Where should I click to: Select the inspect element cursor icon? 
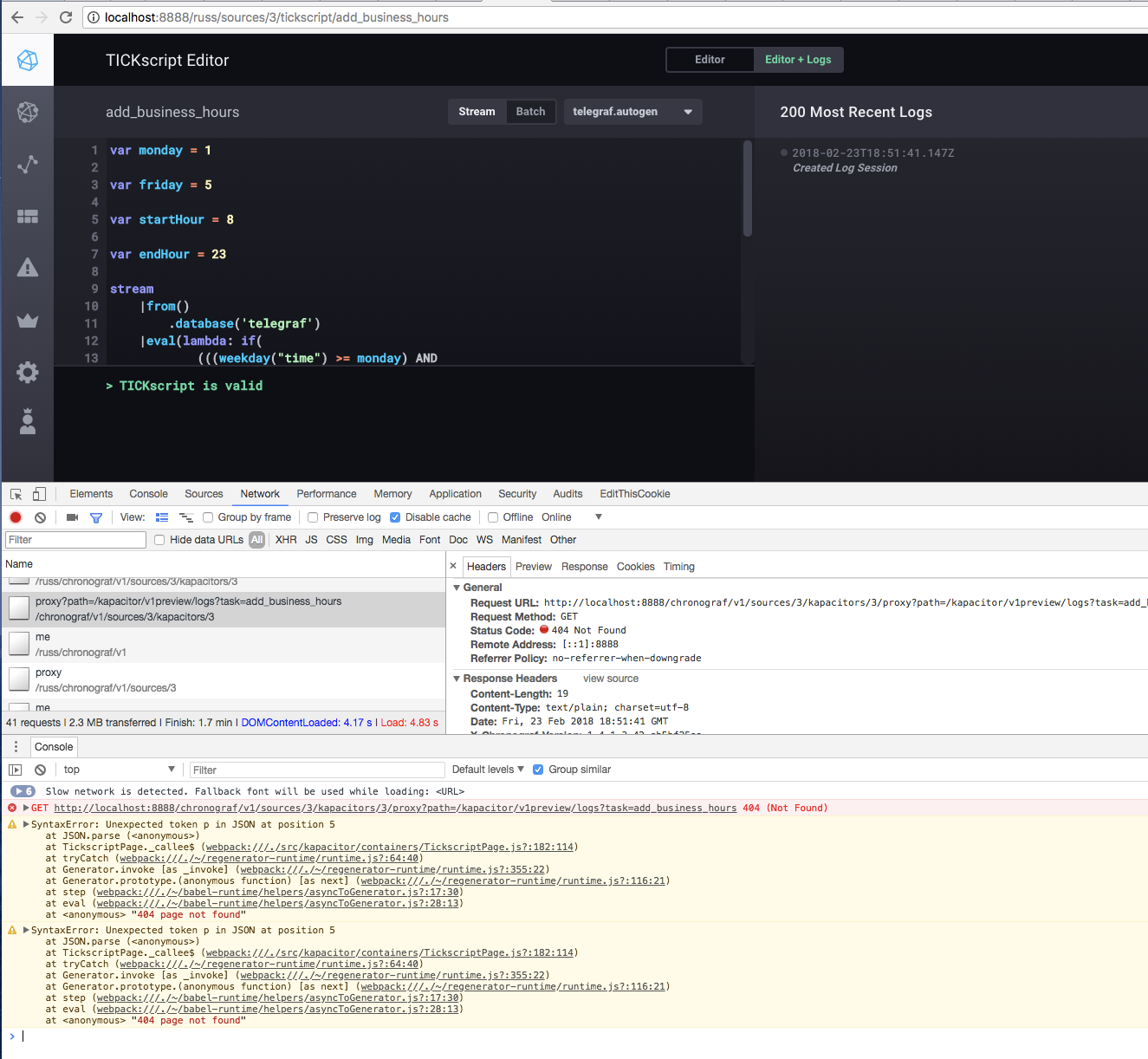point(15,493)
